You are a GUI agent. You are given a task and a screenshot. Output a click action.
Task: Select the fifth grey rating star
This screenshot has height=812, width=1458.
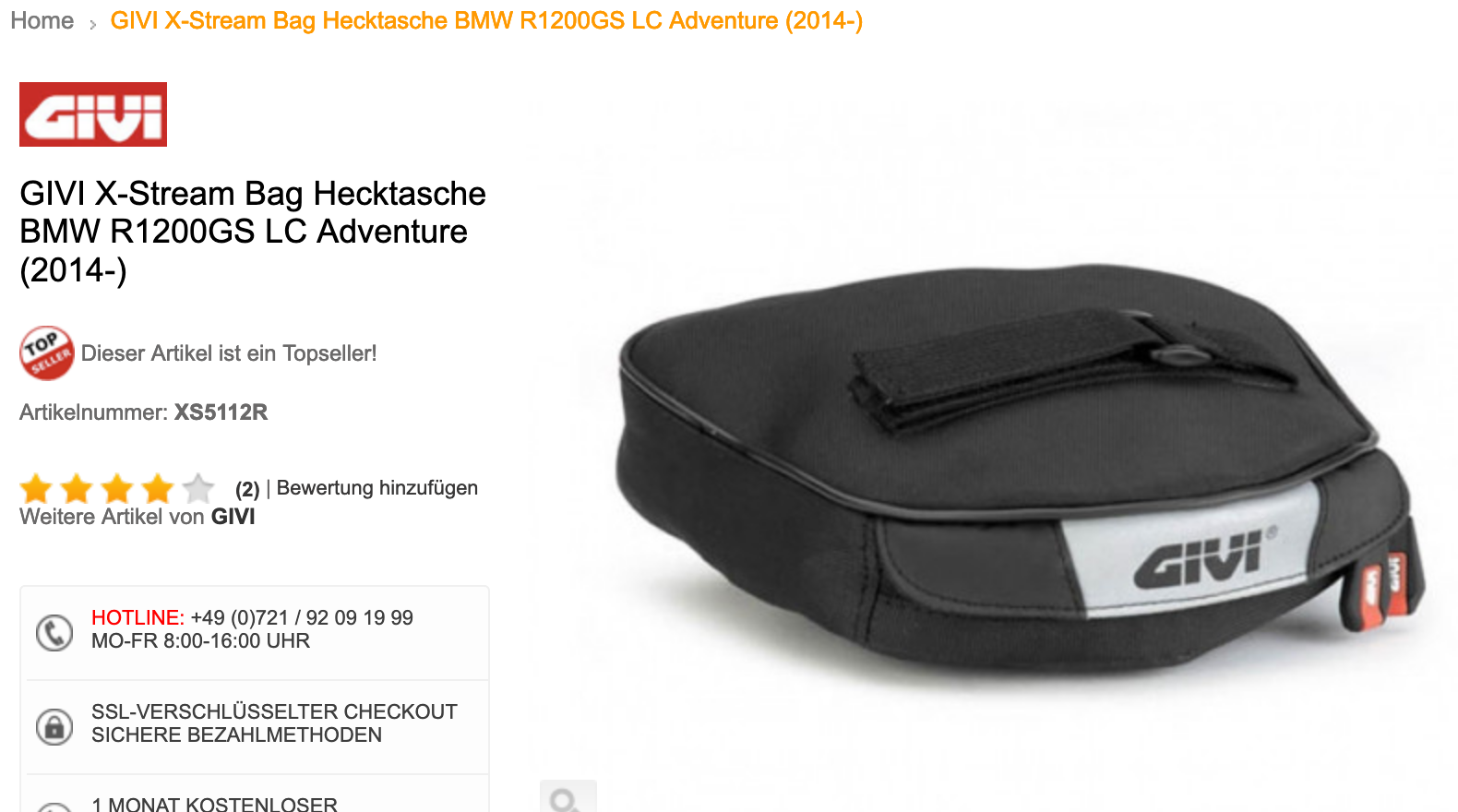(198, 489)
